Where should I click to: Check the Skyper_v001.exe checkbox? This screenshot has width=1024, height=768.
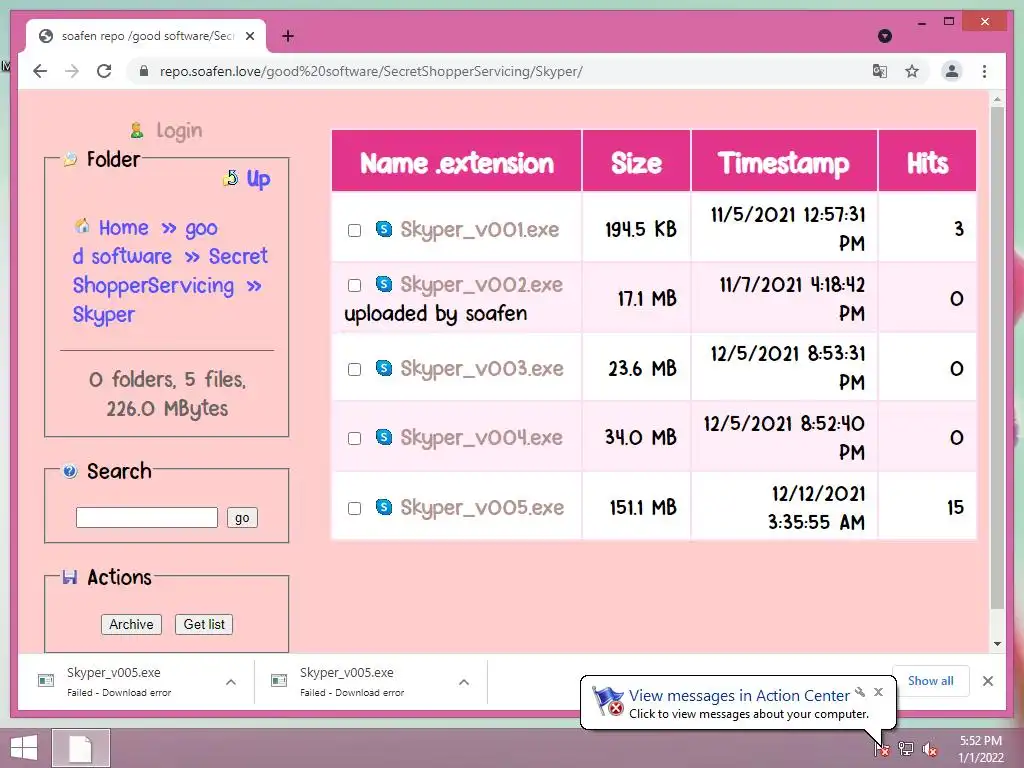[x=355, y=230]
